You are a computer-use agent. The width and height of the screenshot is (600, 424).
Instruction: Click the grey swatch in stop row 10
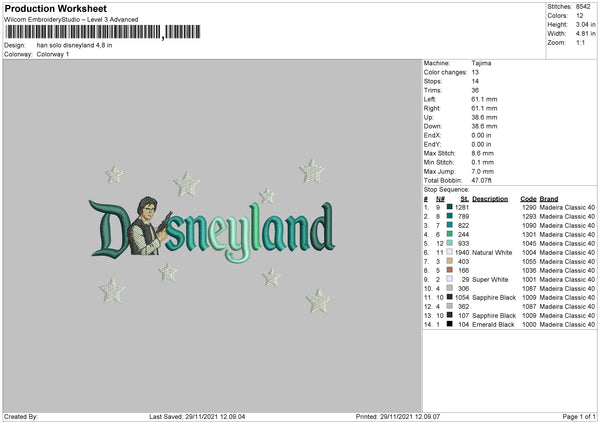450,288
